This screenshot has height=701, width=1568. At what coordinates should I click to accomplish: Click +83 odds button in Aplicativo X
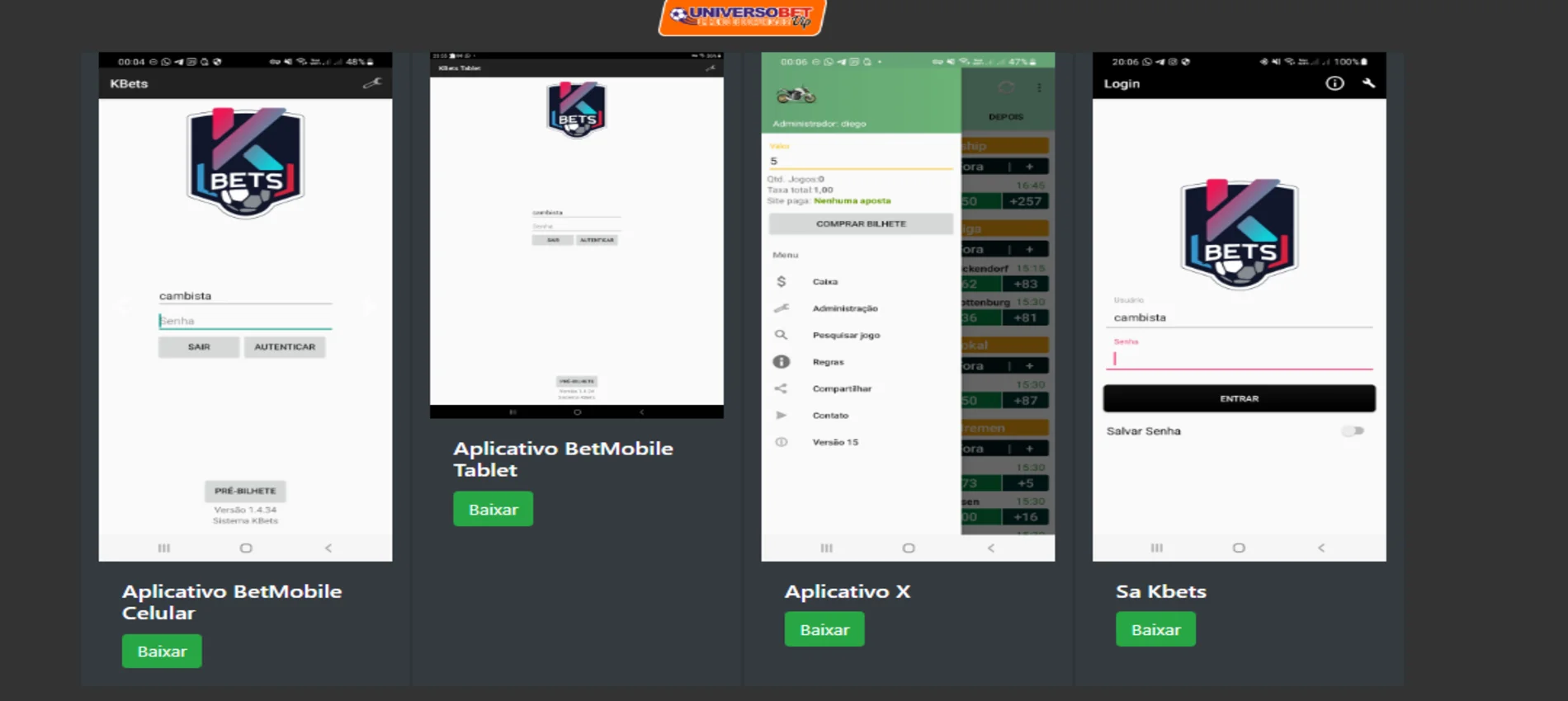tap(1025, 284)
